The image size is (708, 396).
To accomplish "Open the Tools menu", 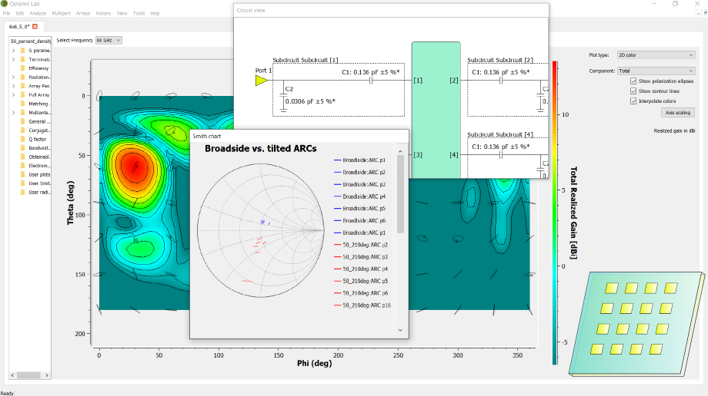I will 139,13.
